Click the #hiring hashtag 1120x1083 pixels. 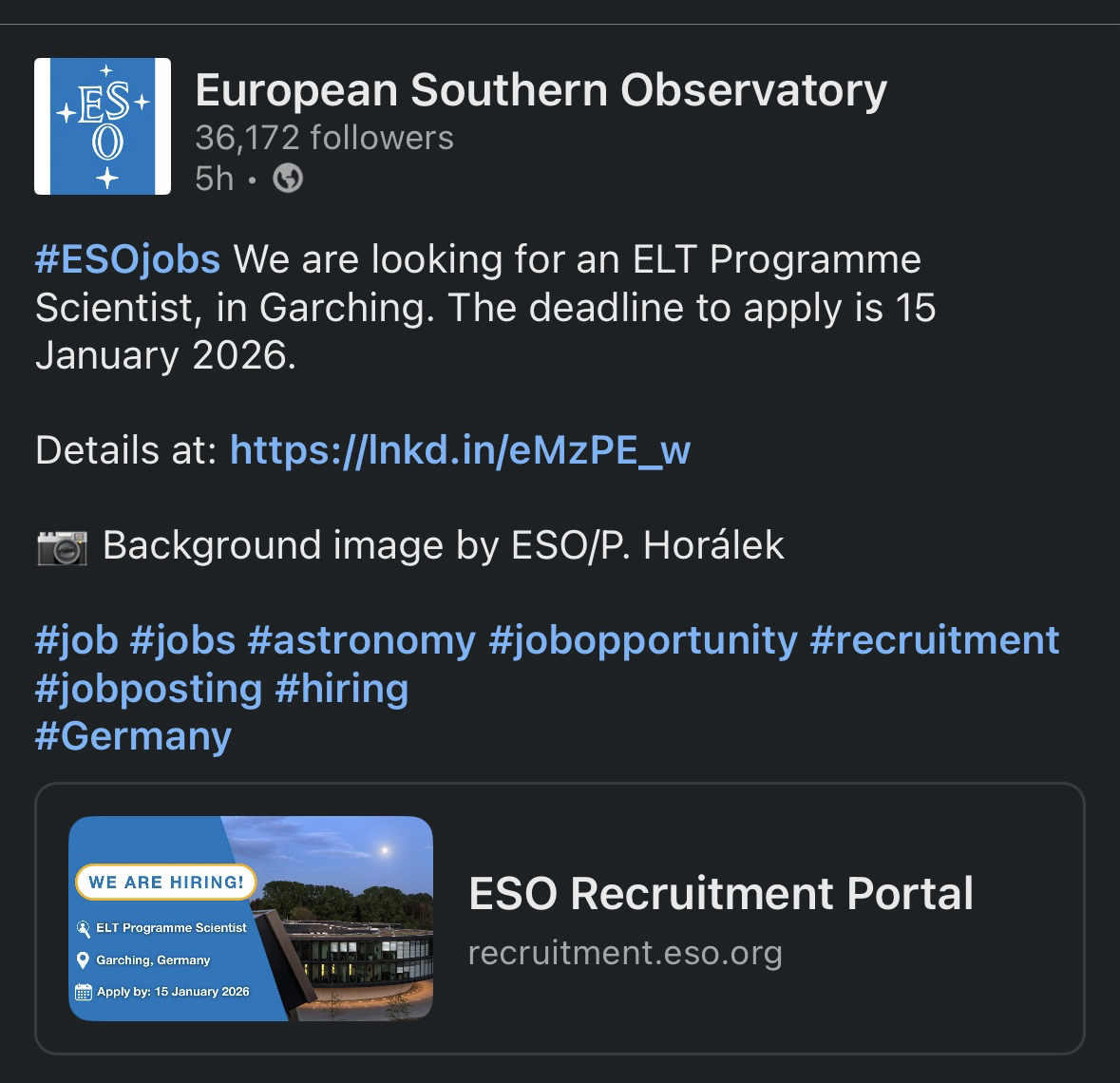342,688
